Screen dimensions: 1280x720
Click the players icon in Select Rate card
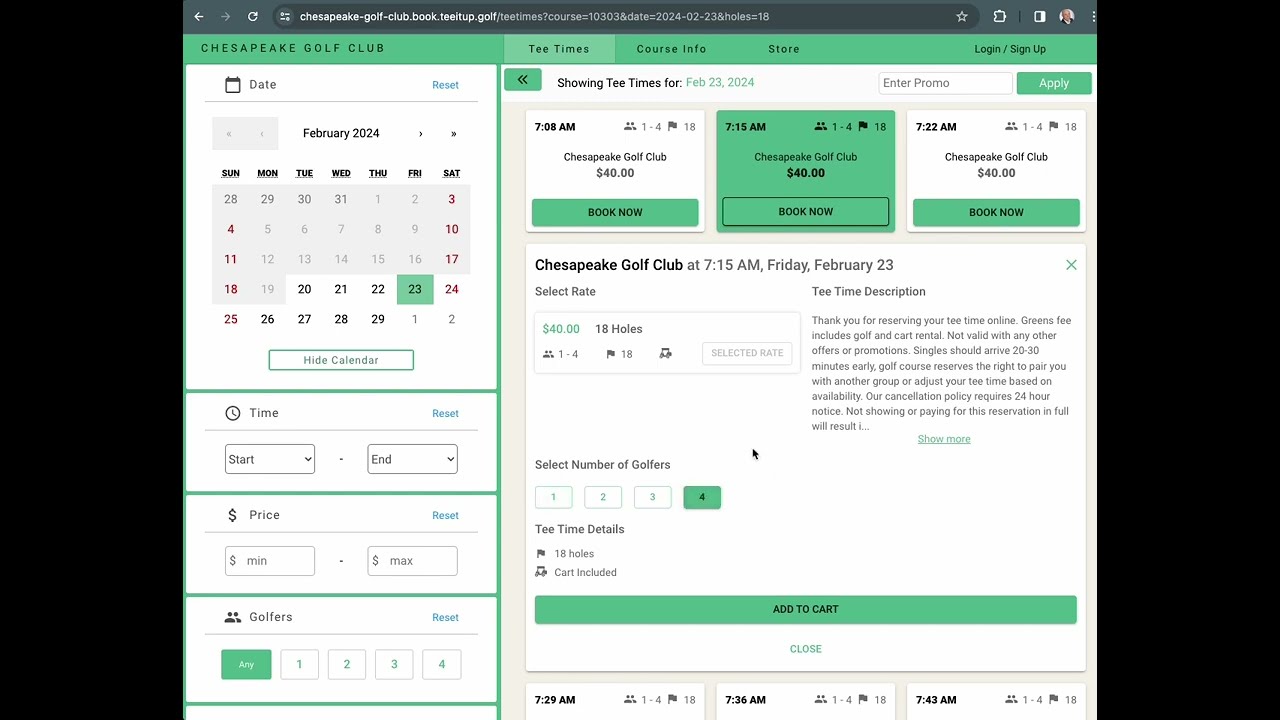click(x=548, y=354)
